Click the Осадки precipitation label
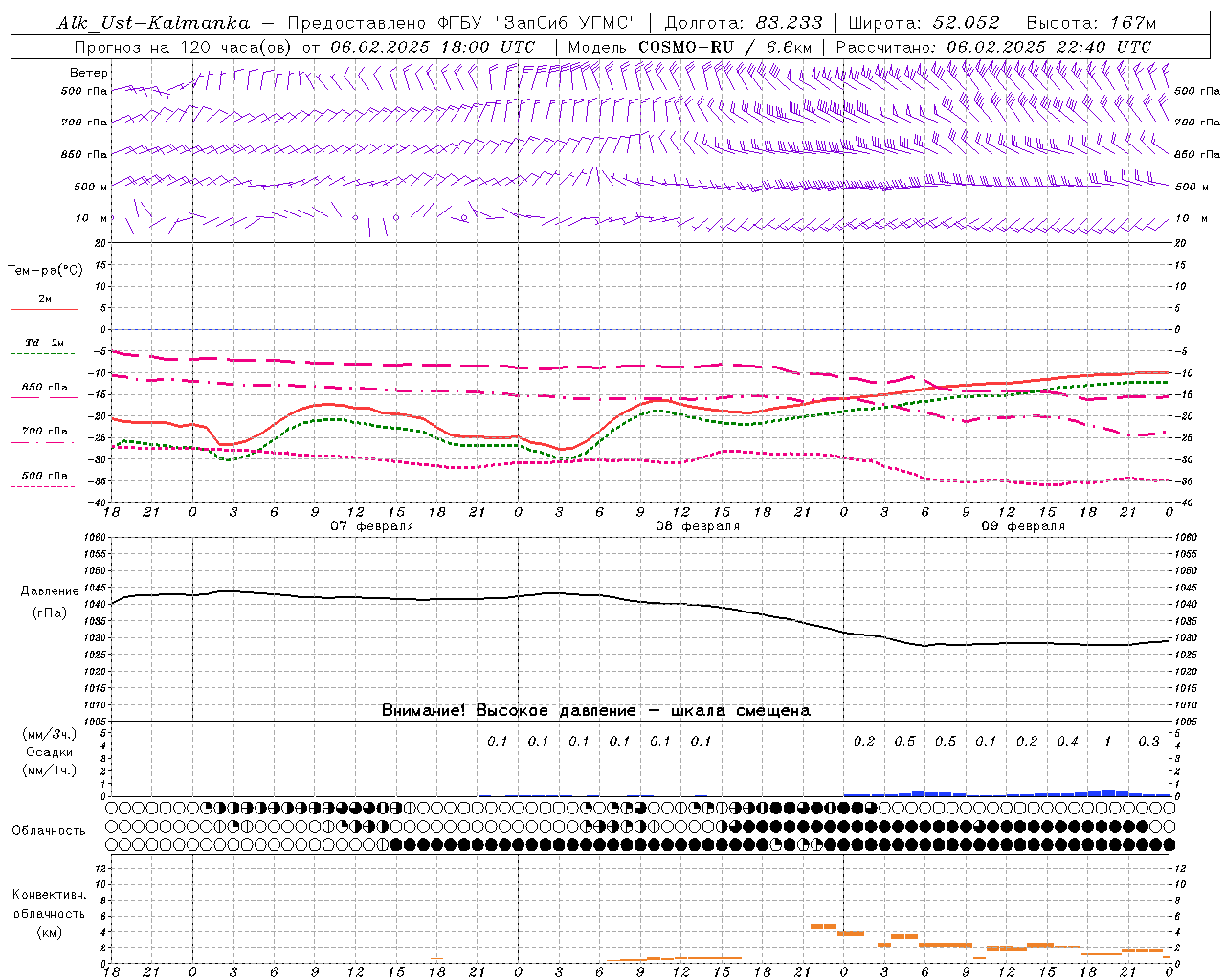This screenshot has height=980, width=1225. coord(50,752)
